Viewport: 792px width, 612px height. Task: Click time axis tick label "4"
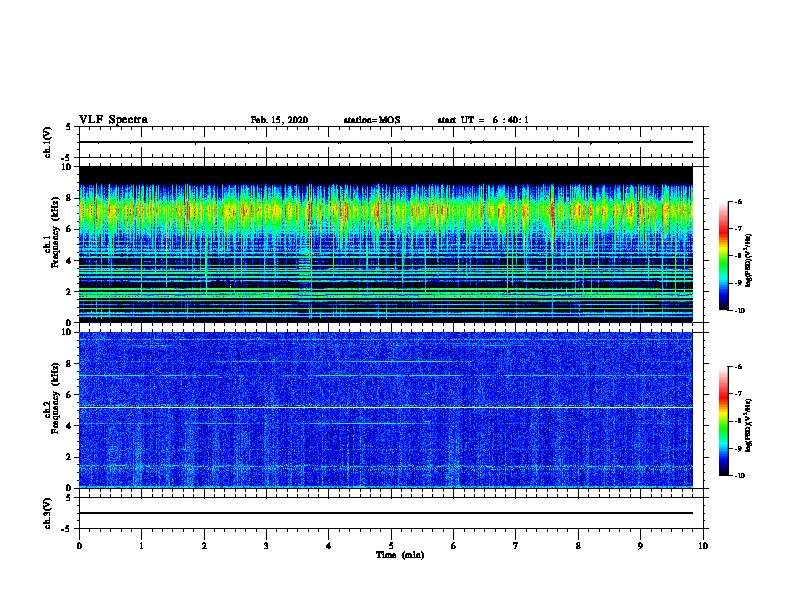pos(329,546)
